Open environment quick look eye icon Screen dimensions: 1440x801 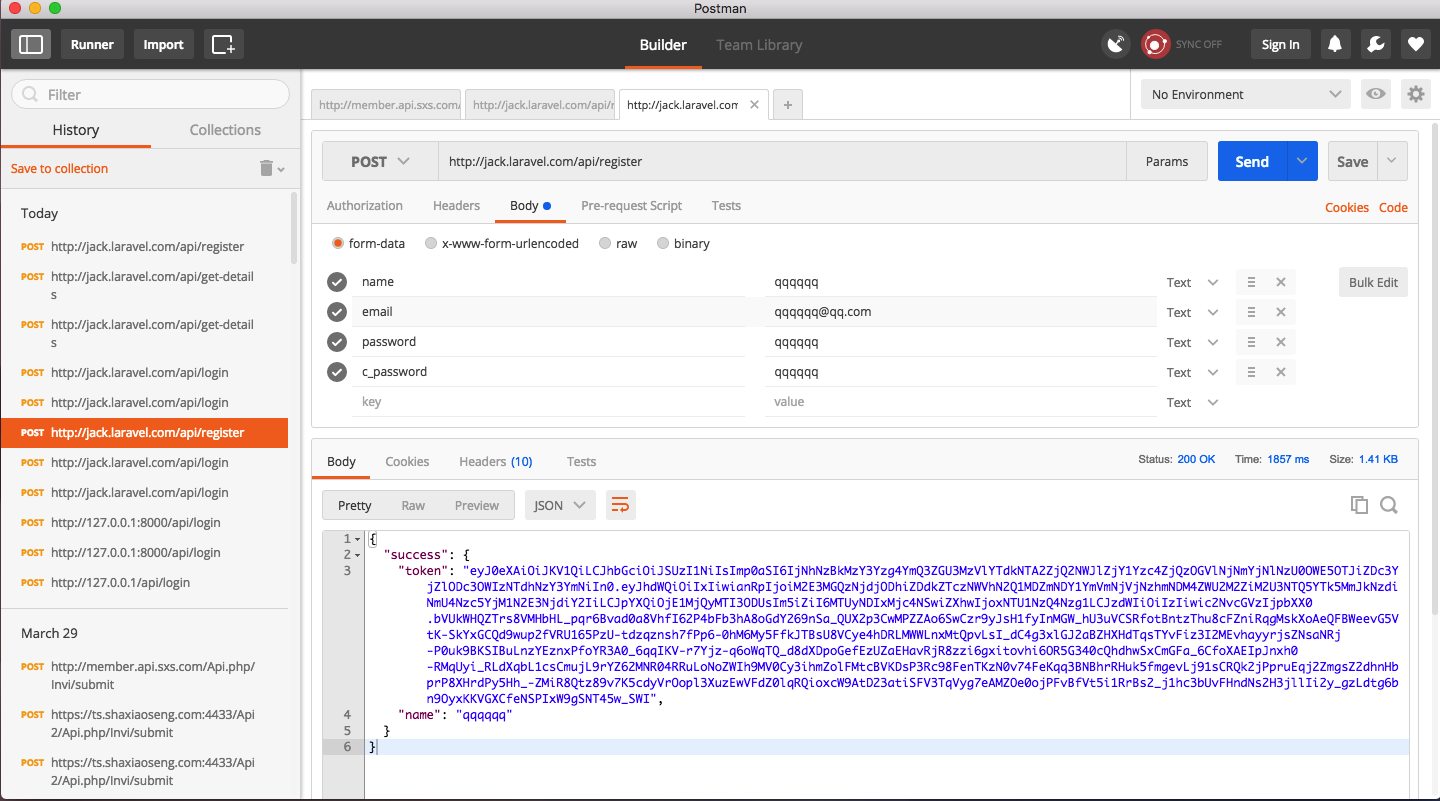tap(1376, 94)
